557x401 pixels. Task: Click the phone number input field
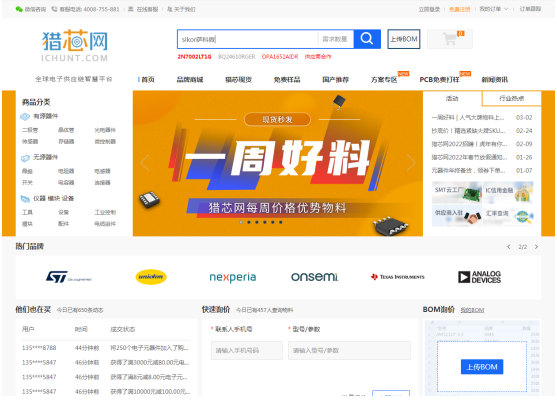(247, 351)
